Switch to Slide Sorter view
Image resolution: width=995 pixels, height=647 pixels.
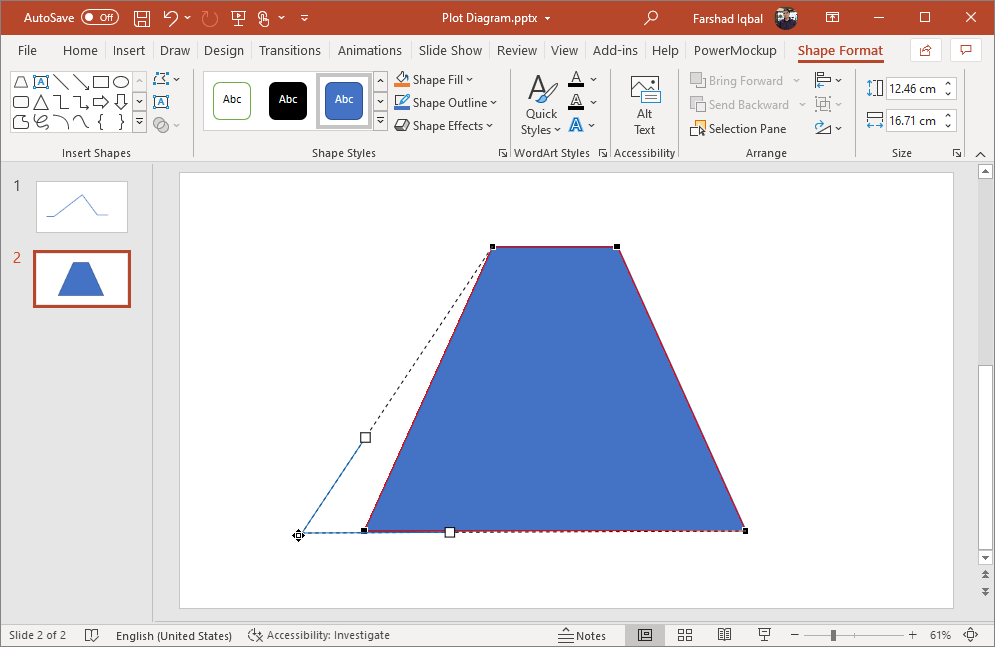pos(685,635)
